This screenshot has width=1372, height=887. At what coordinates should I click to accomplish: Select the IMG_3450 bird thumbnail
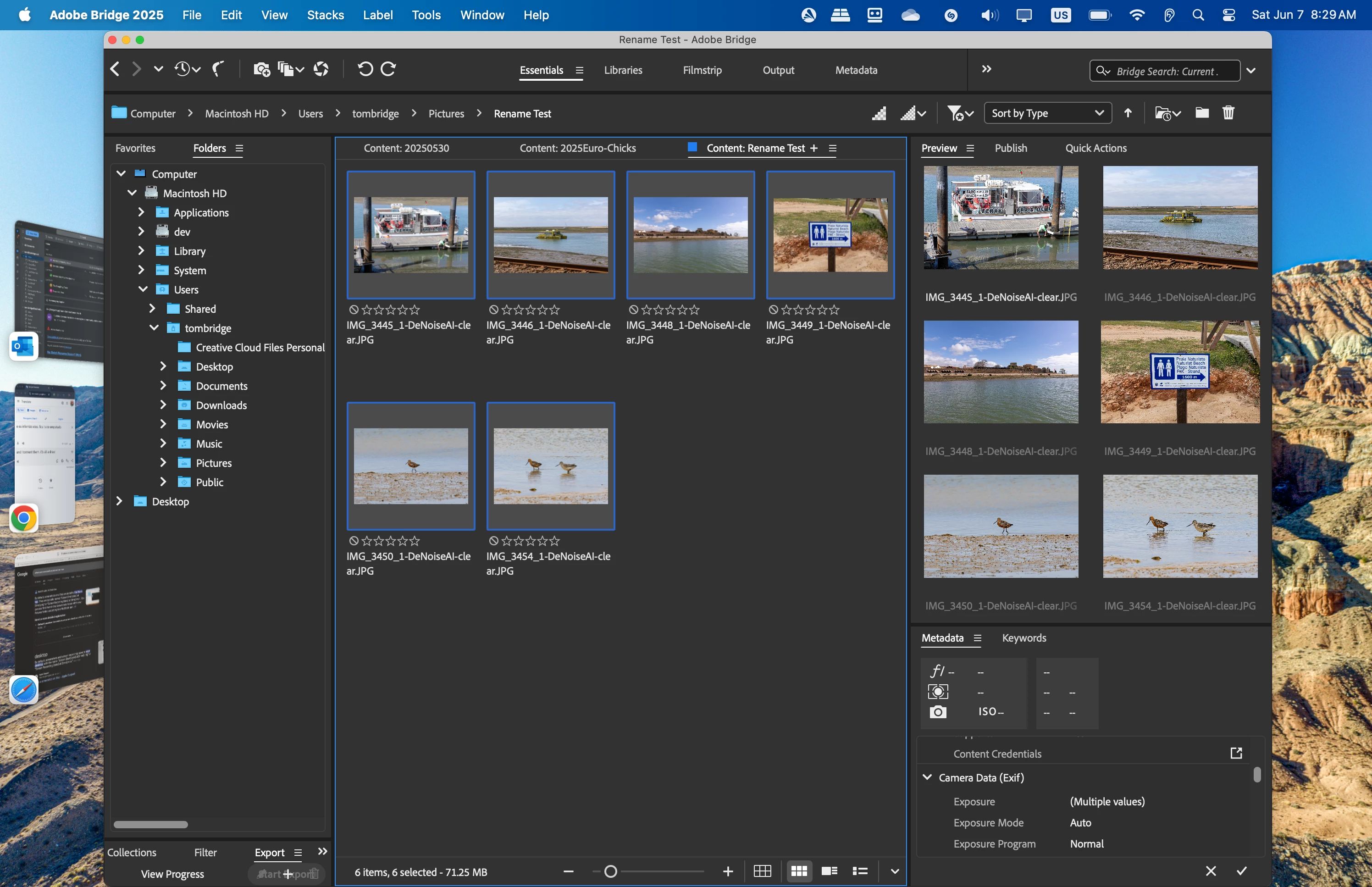point(410,466)
